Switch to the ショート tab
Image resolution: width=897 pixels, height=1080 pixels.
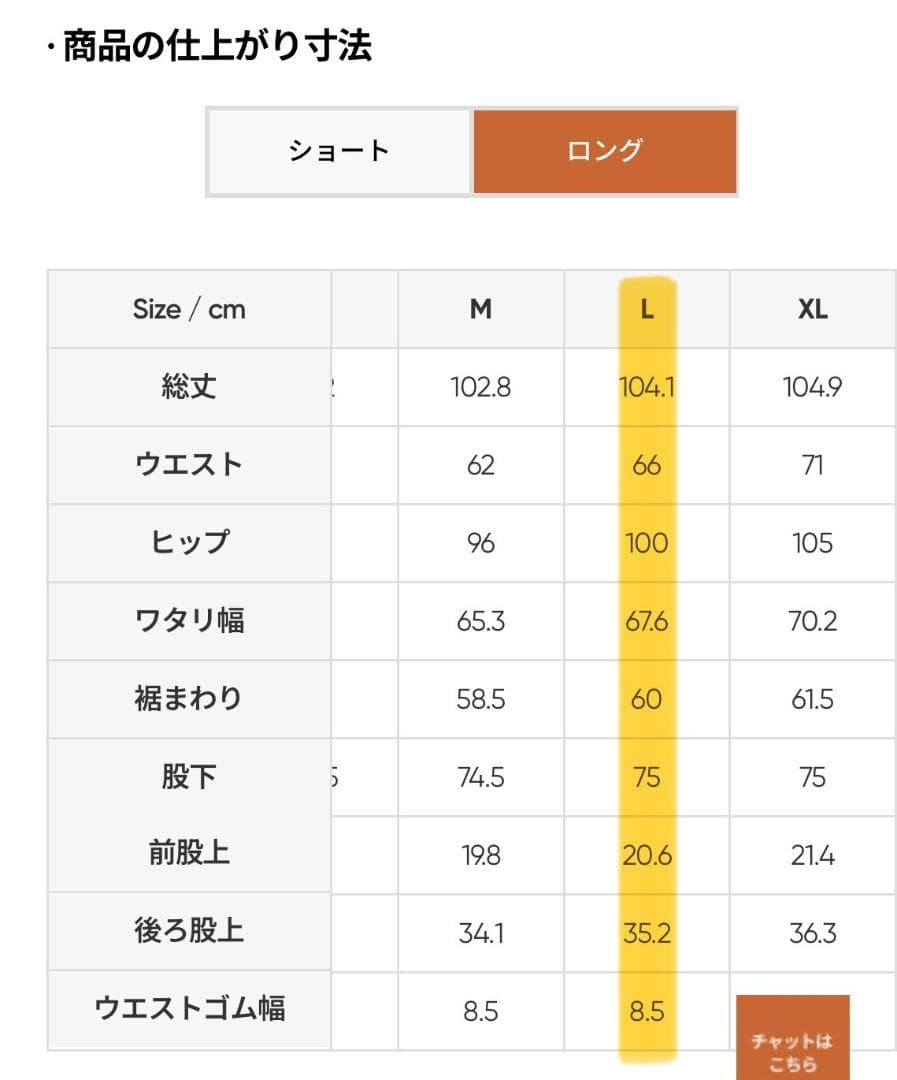(x=339, y=150)
